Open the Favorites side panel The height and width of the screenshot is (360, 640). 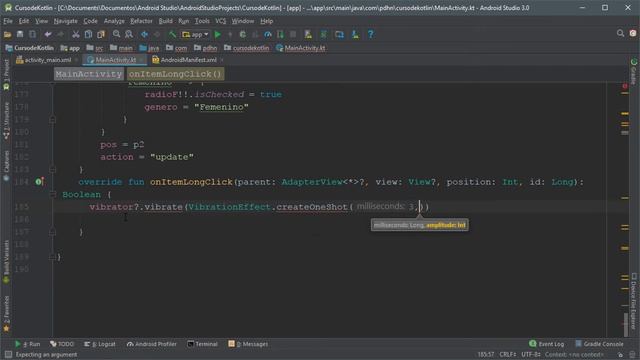pyautogui.click(x=6, y=313)
